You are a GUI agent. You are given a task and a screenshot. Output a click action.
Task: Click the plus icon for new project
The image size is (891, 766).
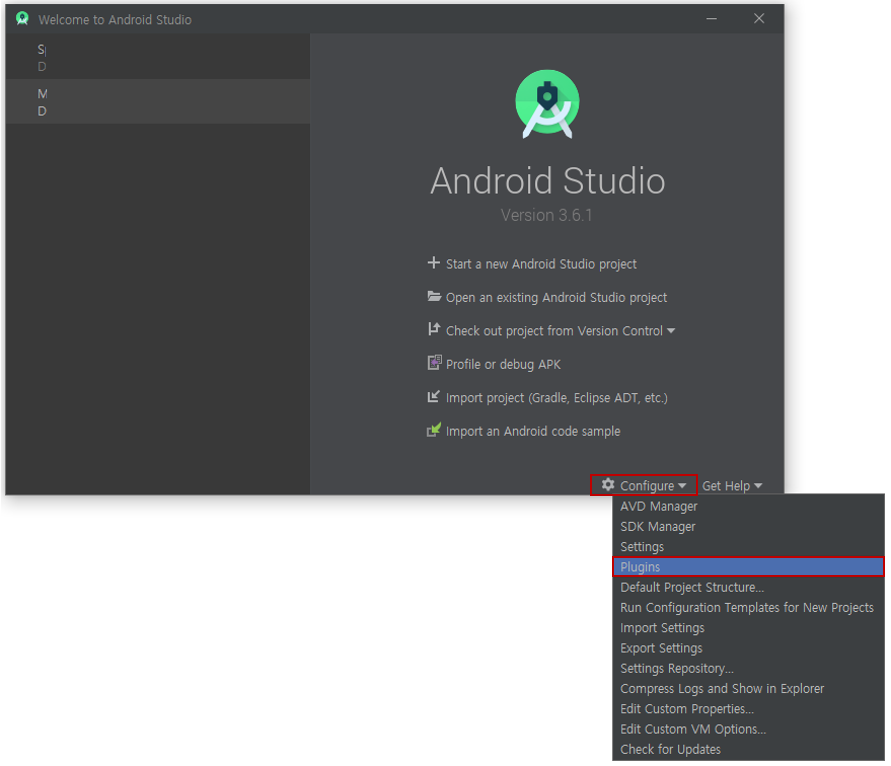[434, 263]
